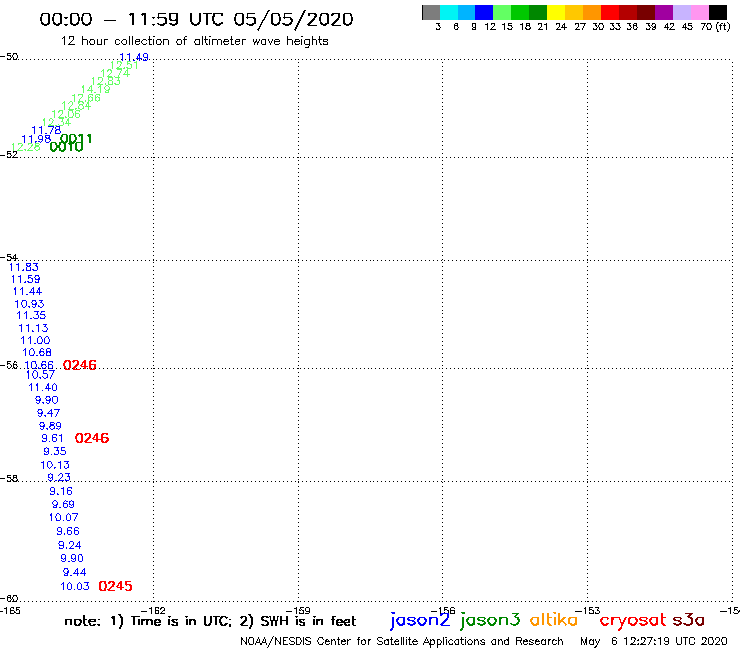The height and width of the screenshot is (650, 740).
Task: Click the lavender swatch in the color scale
Action: pyautogui.click(x=681, y=12)
